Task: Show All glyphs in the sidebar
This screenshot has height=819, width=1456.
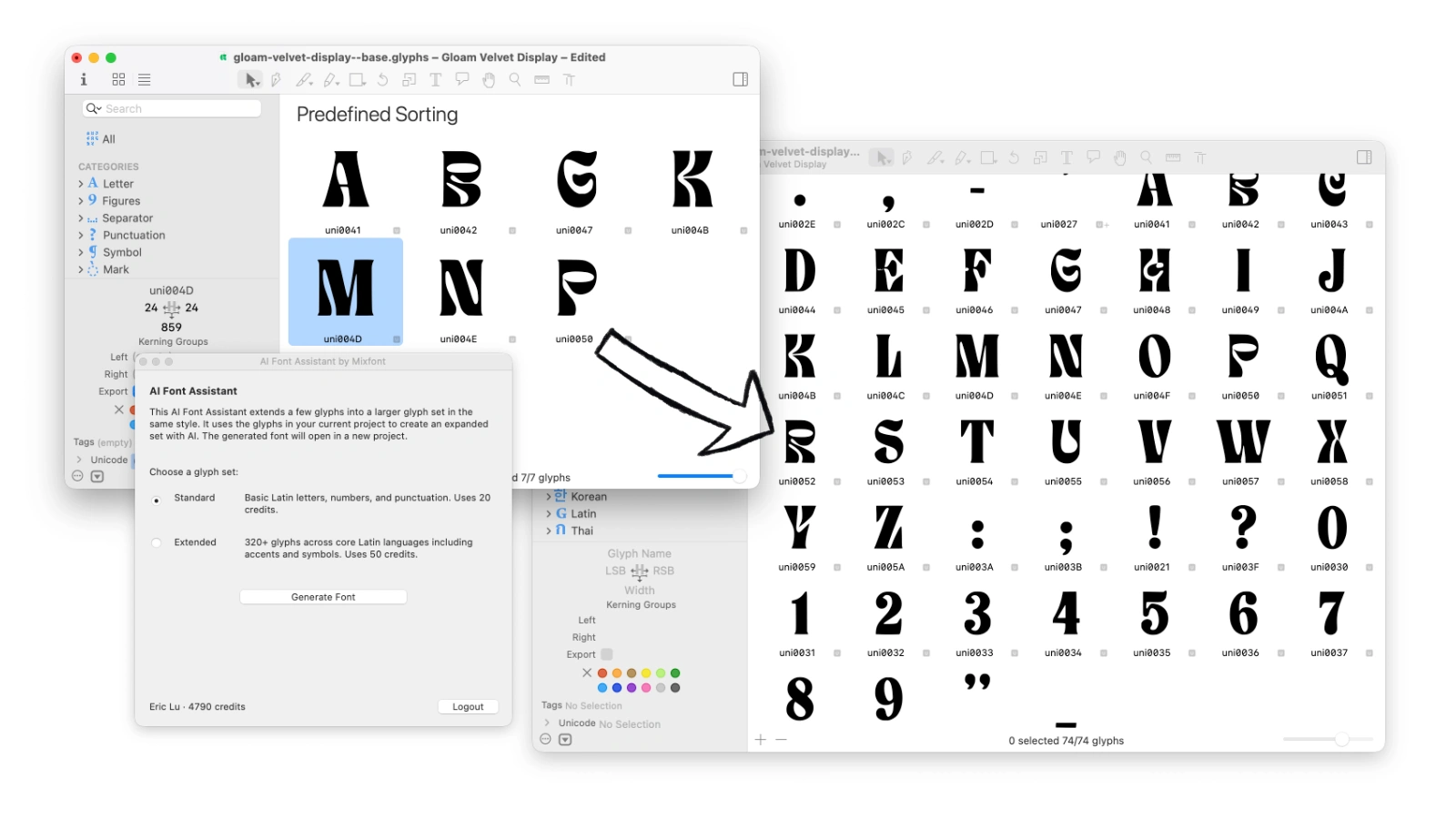Action: [x=101, y=139]
